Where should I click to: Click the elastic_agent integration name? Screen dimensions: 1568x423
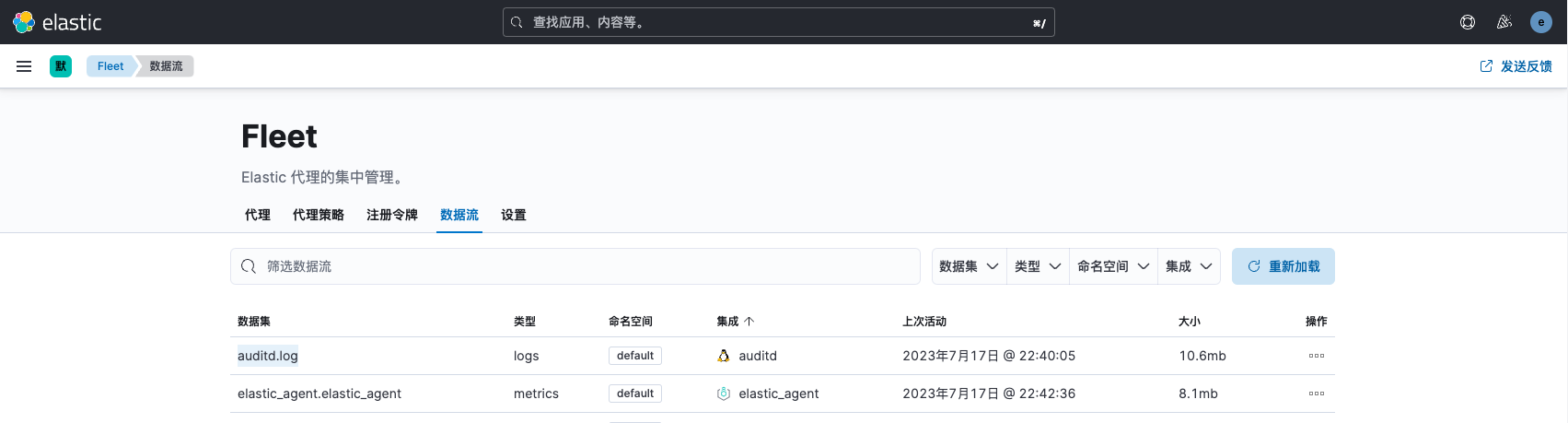(779, 394)
